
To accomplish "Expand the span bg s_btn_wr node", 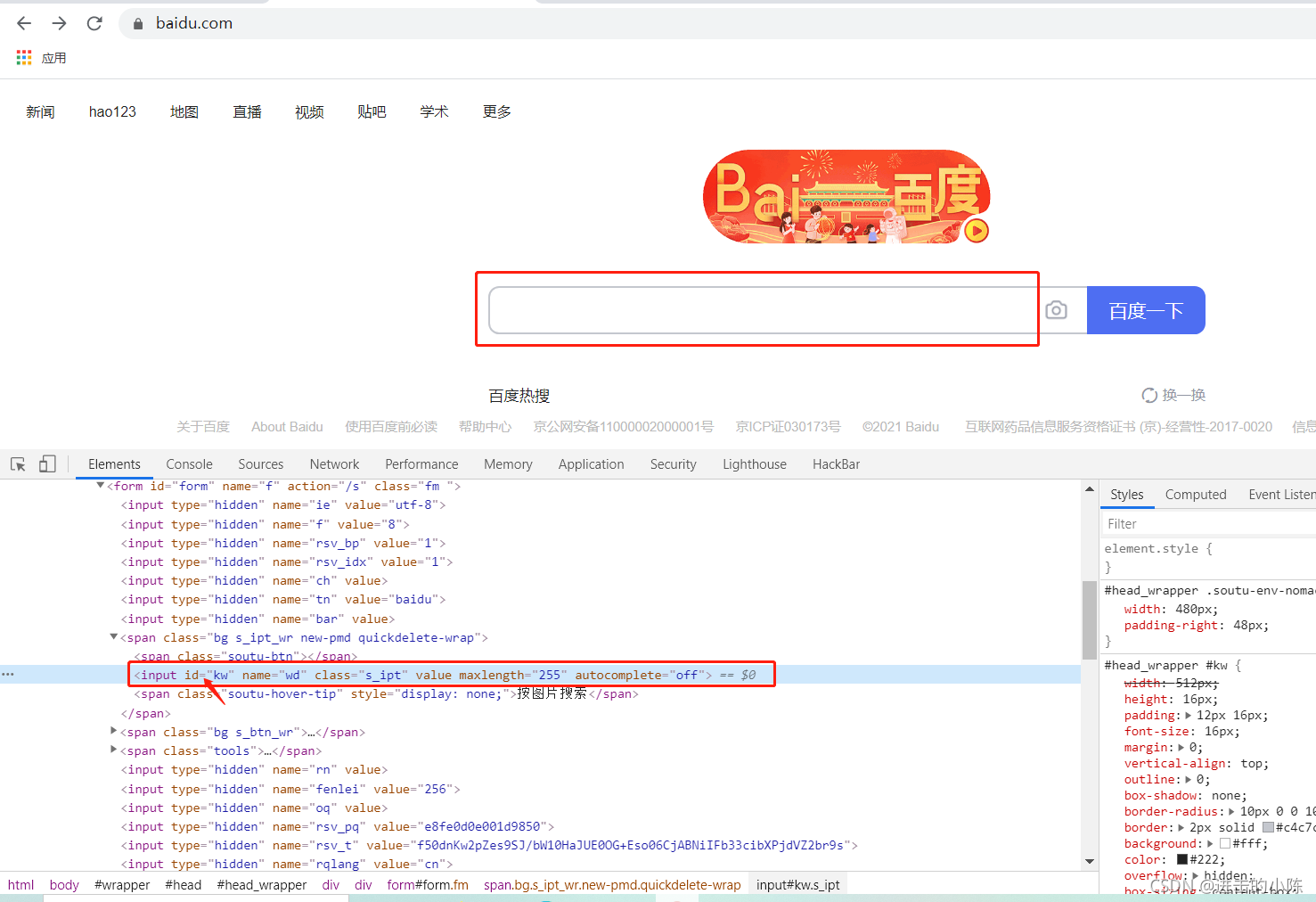I will (113, 731).
